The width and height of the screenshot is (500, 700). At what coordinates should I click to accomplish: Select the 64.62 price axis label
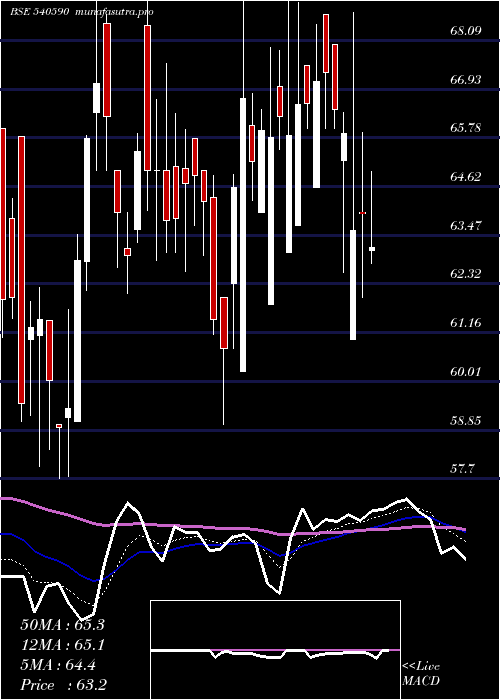point(465,177)
